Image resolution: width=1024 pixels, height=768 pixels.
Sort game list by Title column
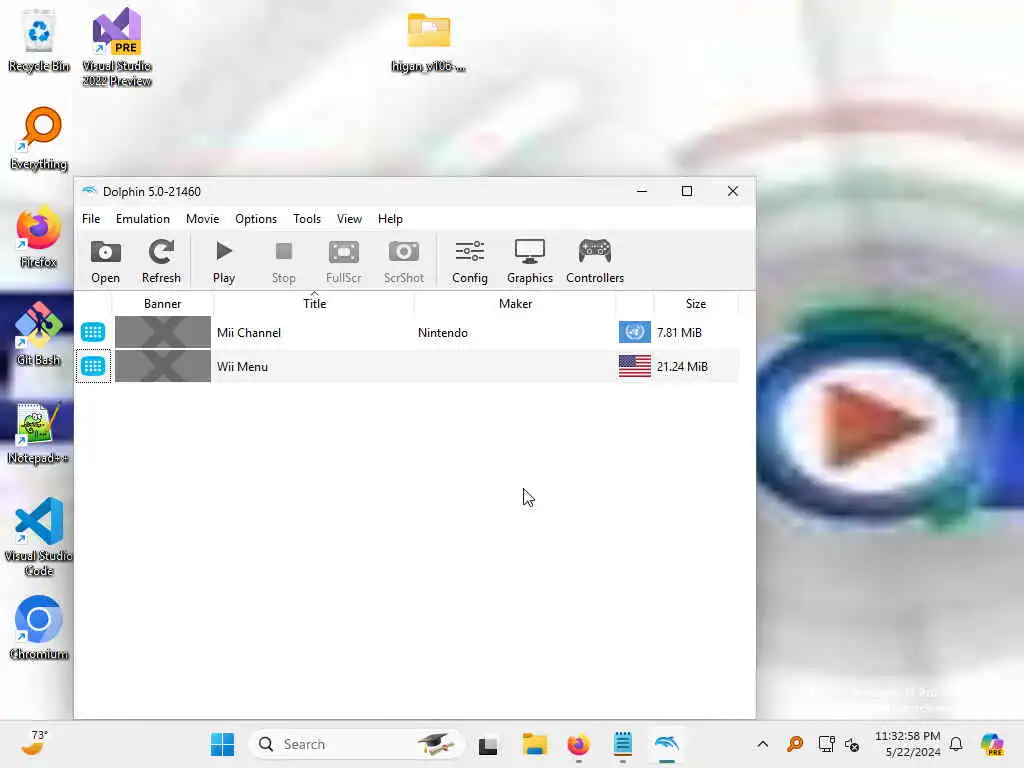314,304
